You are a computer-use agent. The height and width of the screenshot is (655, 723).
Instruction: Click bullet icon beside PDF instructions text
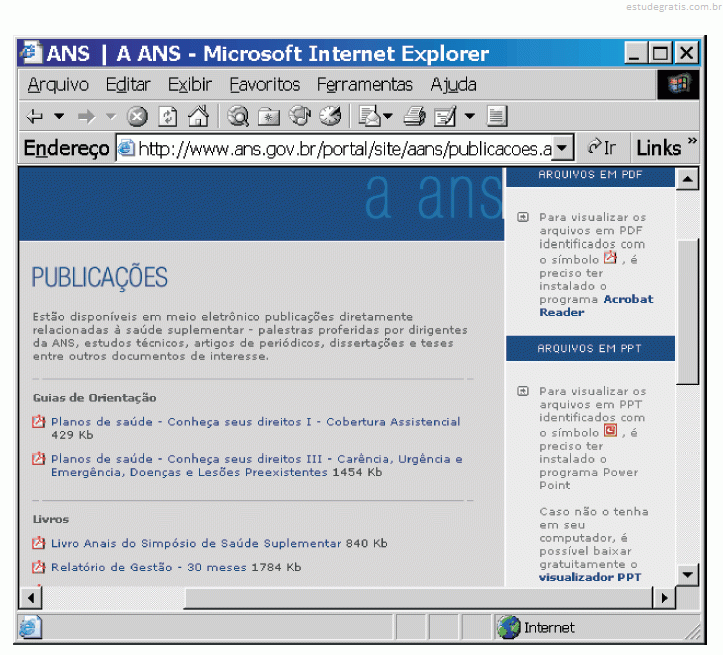(522, 217)
